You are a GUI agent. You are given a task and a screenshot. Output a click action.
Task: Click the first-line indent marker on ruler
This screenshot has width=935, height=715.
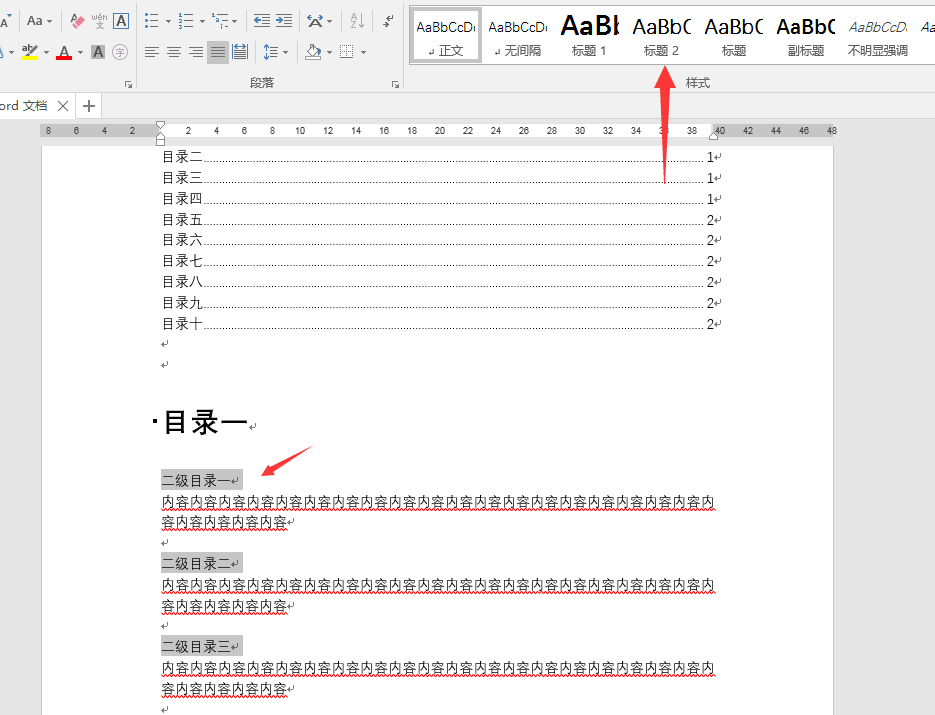pyautogui.click(x=160, y=126)
